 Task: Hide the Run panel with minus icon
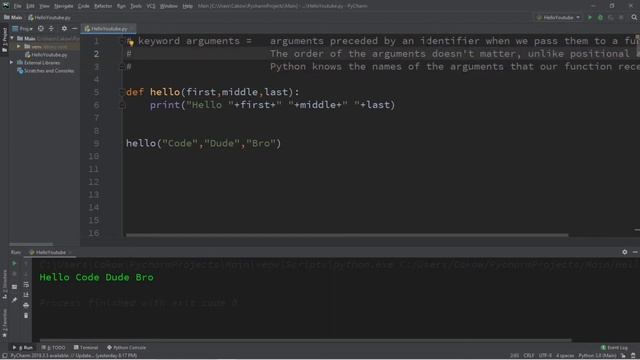[x=635, y=252]
